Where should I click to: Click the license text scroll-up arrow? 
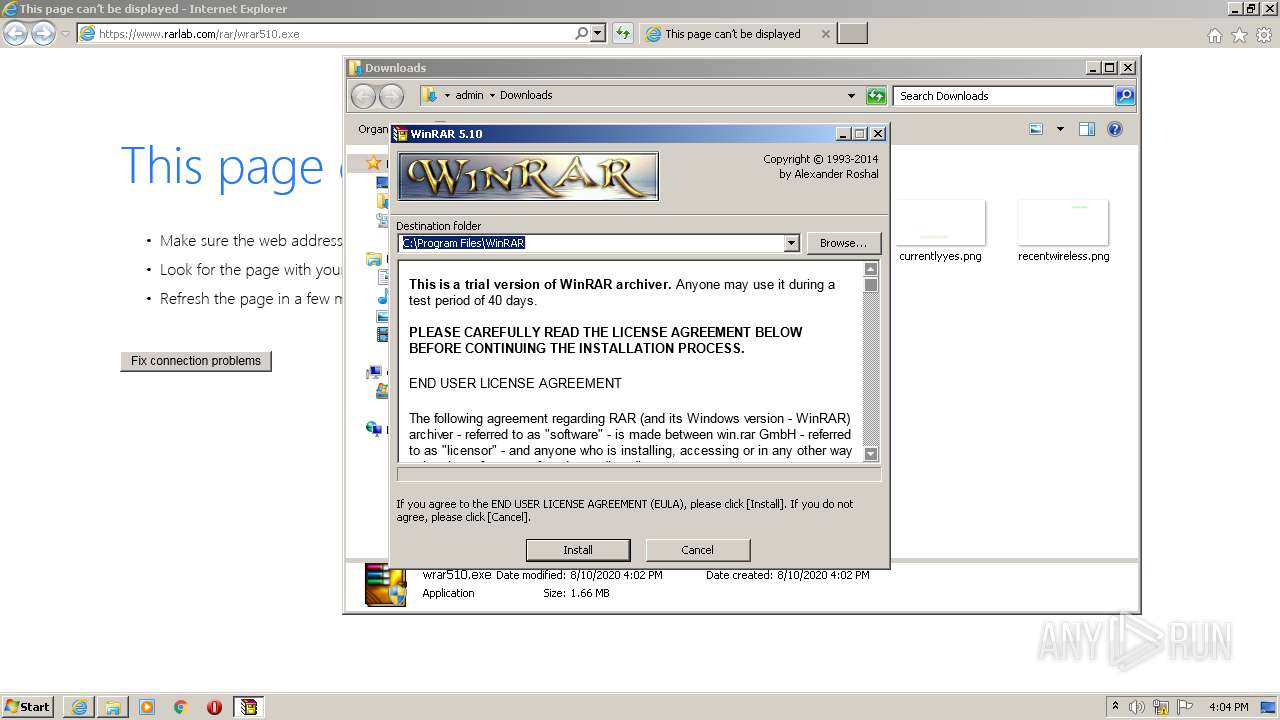click(870, 269)
